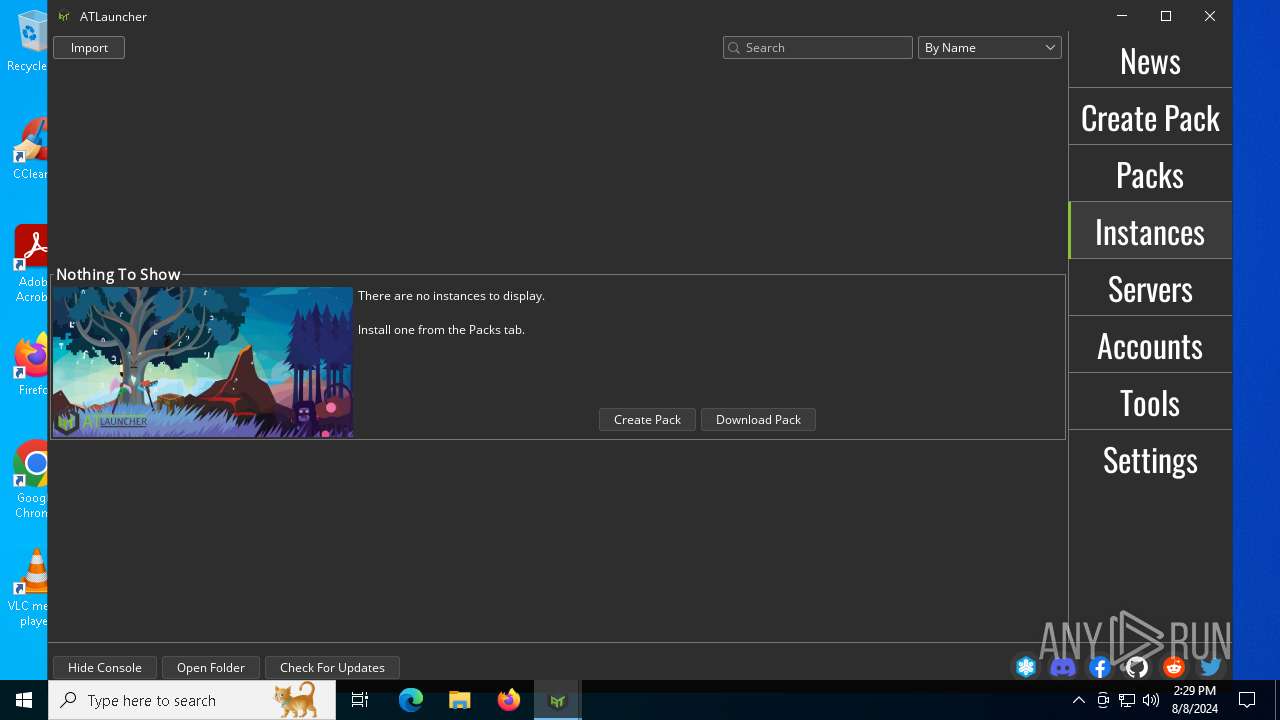Minimize the ATLauncher window

[x=1122, y=16]
